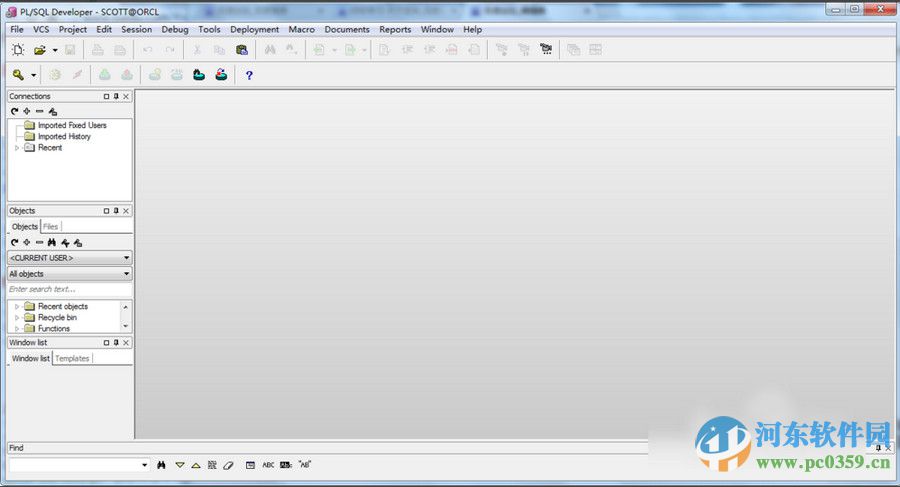The width and height of the screenshot is (900, 487).
Task: Click the teal icon with red arrow
Action: coord(221,75)
